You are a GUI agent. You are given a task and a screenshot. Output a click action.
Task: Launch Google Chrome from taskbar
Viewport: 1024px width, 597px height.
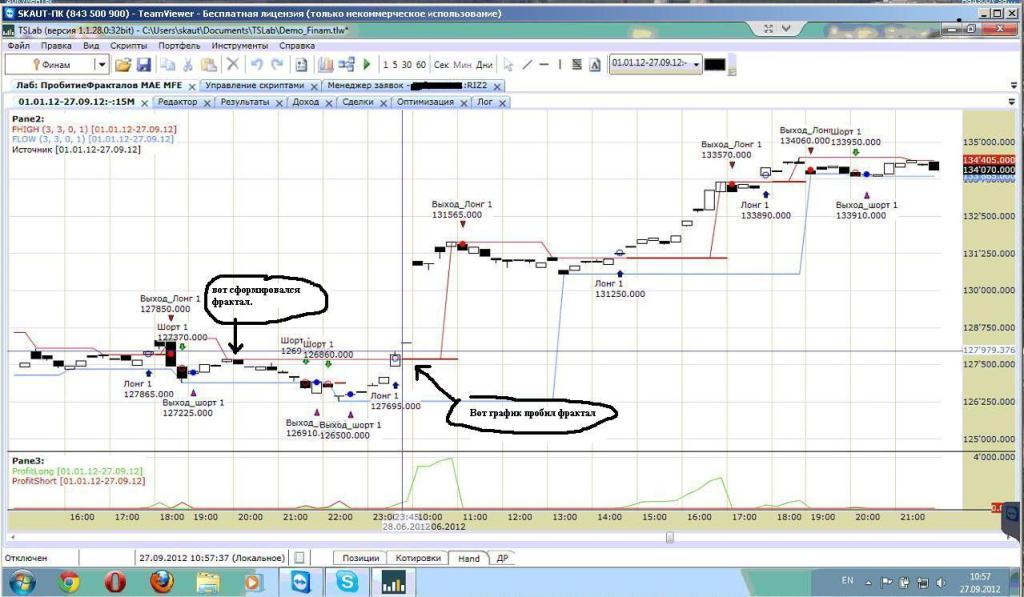69,581
